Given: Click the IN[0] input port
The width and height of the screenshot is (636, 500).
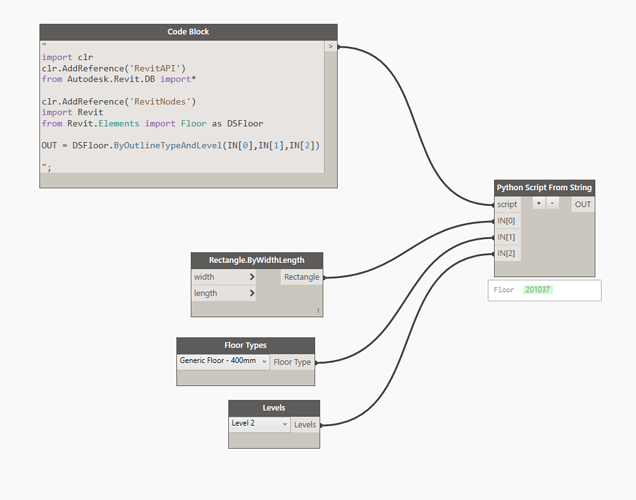Looking at the screenshot, I should tap(507, 221).
